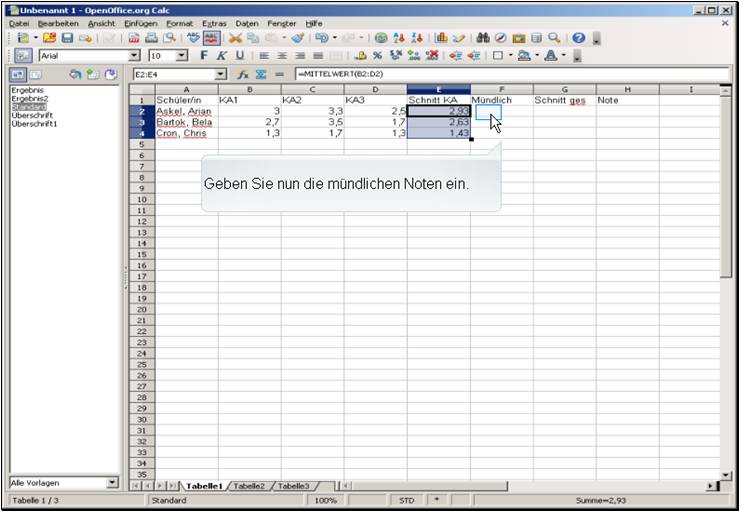The image size is (739, 511).
Task: Switch to the Tabelle2 sheet tab
Action: 250,486
